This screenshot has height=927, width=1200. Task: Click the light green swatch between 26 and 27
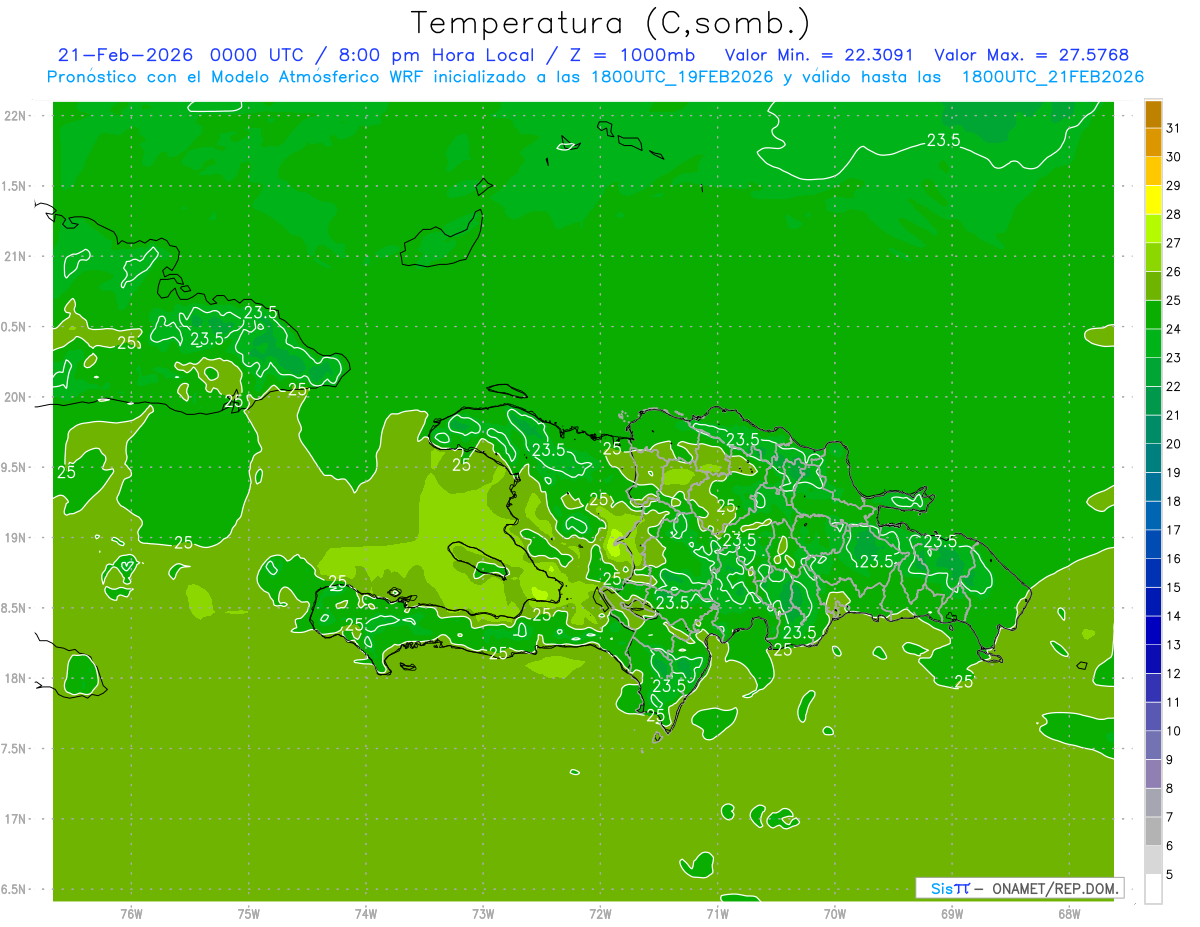(x=1153, y=257)
